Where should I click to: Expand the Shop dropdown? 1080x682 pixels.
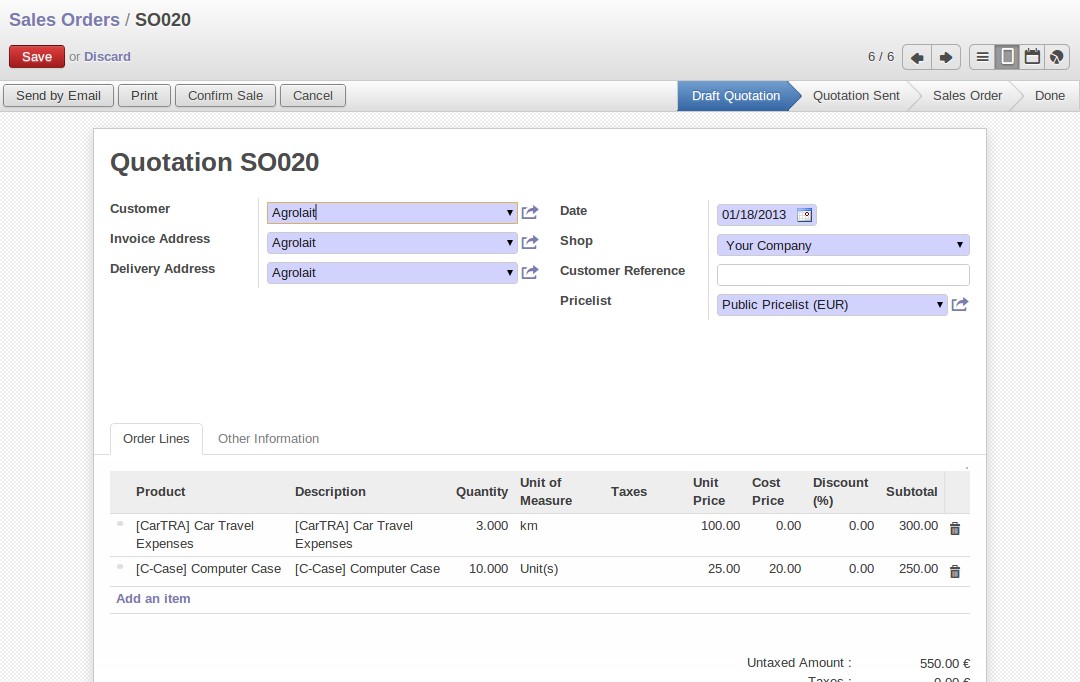[x=959, y=245]
